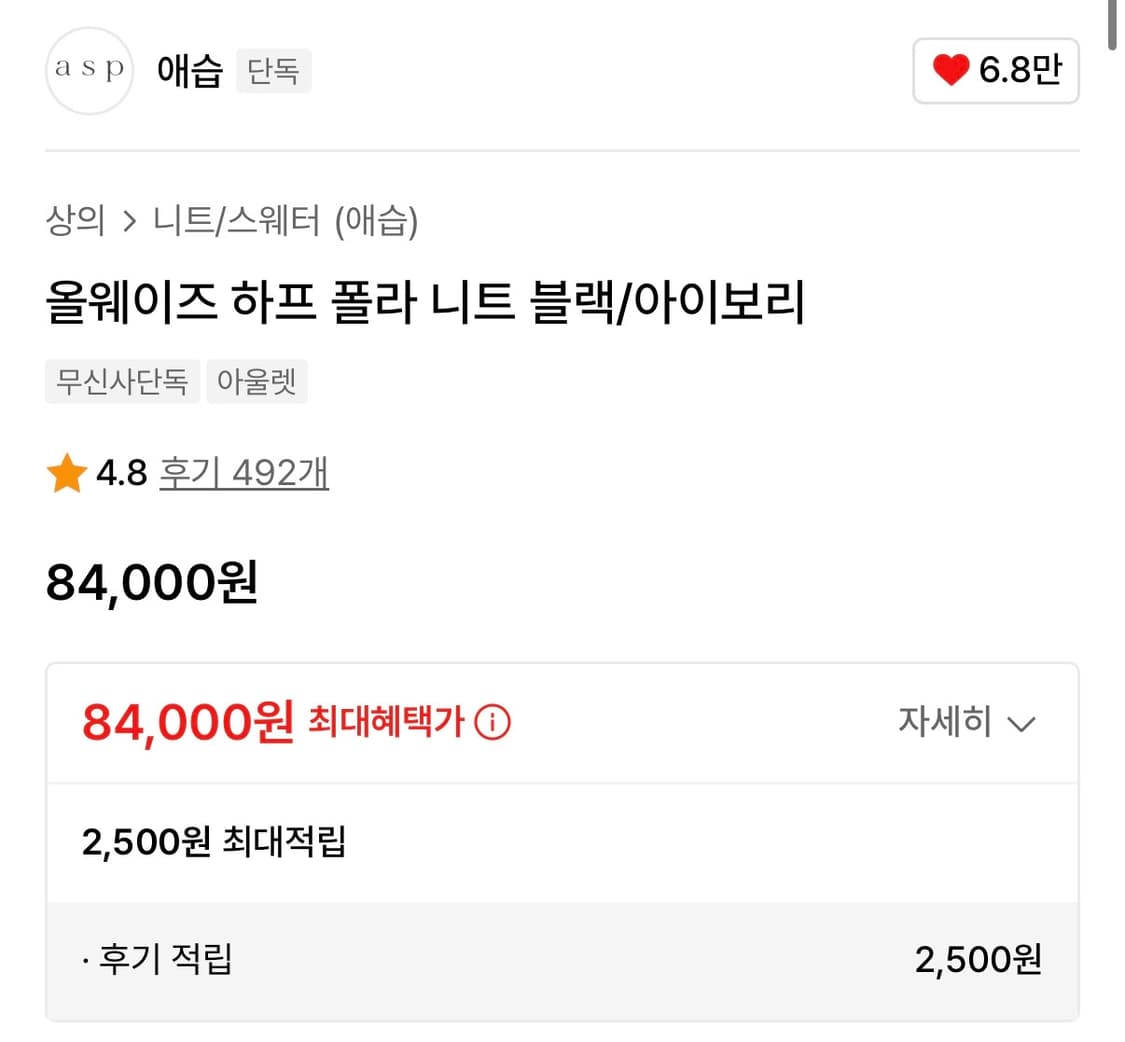
Task: Click the 2,500원 최대적립 row
Action: click(x=214, y=842)
